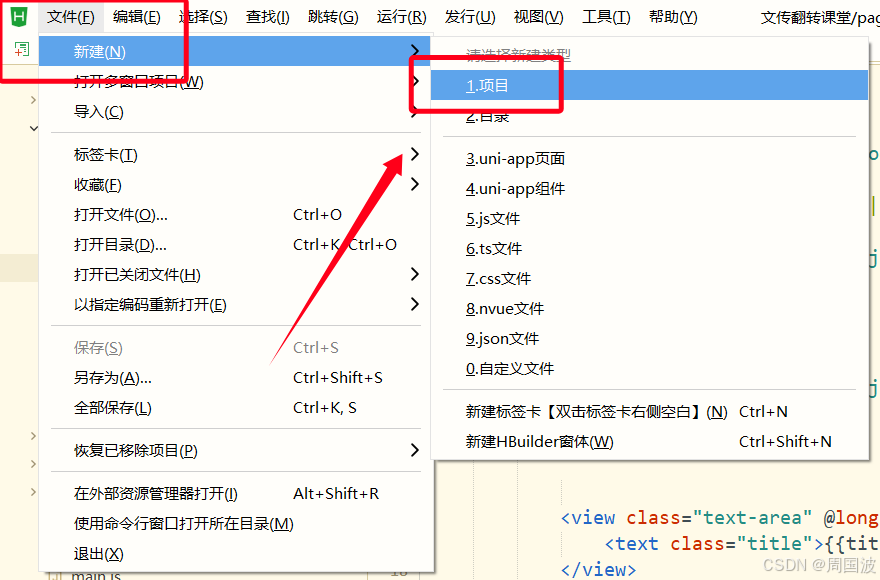Click the chevron on 打开已关闭文件(H) row
Screen dimensions: 880x580
[414, 274]
